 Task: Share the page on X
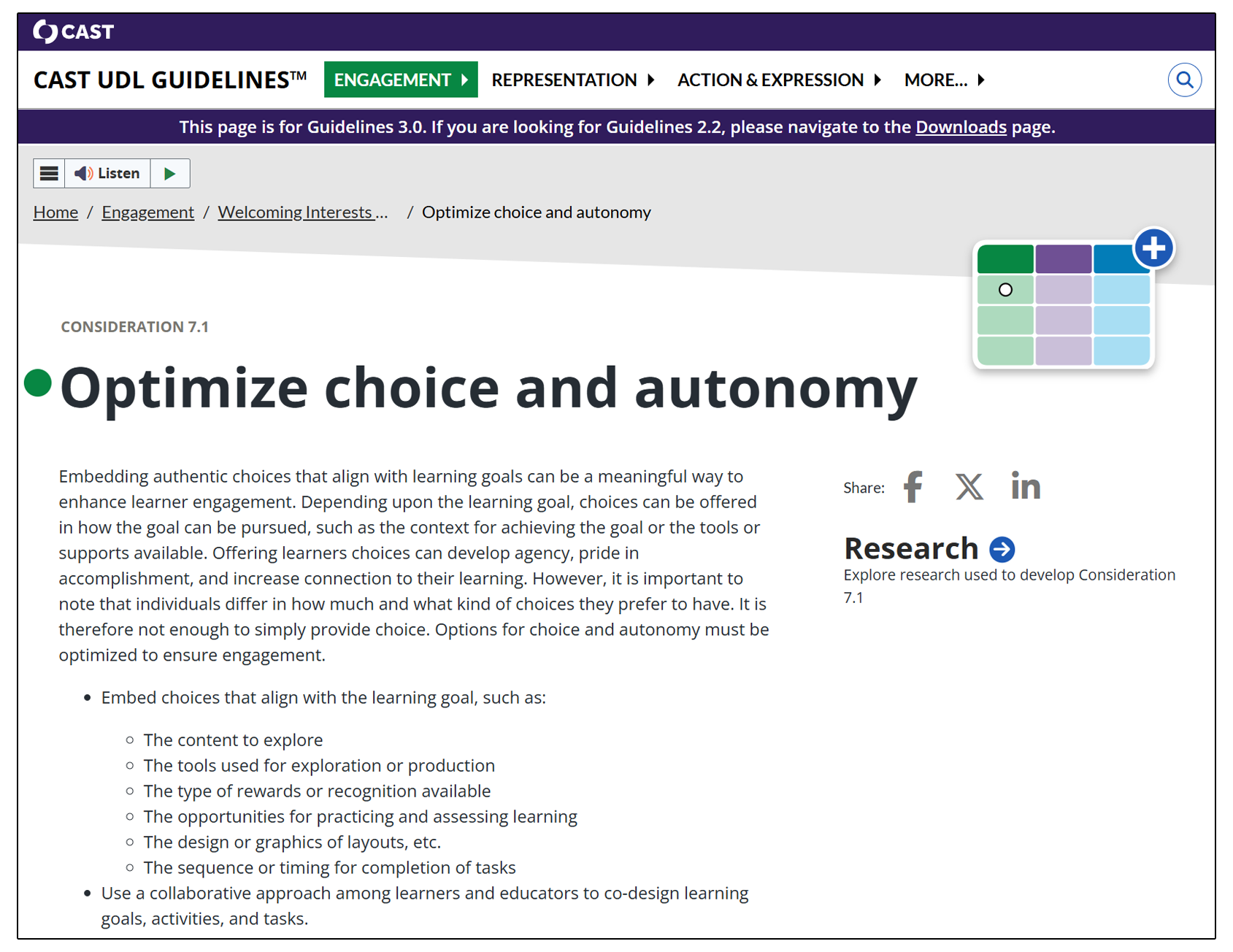click(969, 487)
